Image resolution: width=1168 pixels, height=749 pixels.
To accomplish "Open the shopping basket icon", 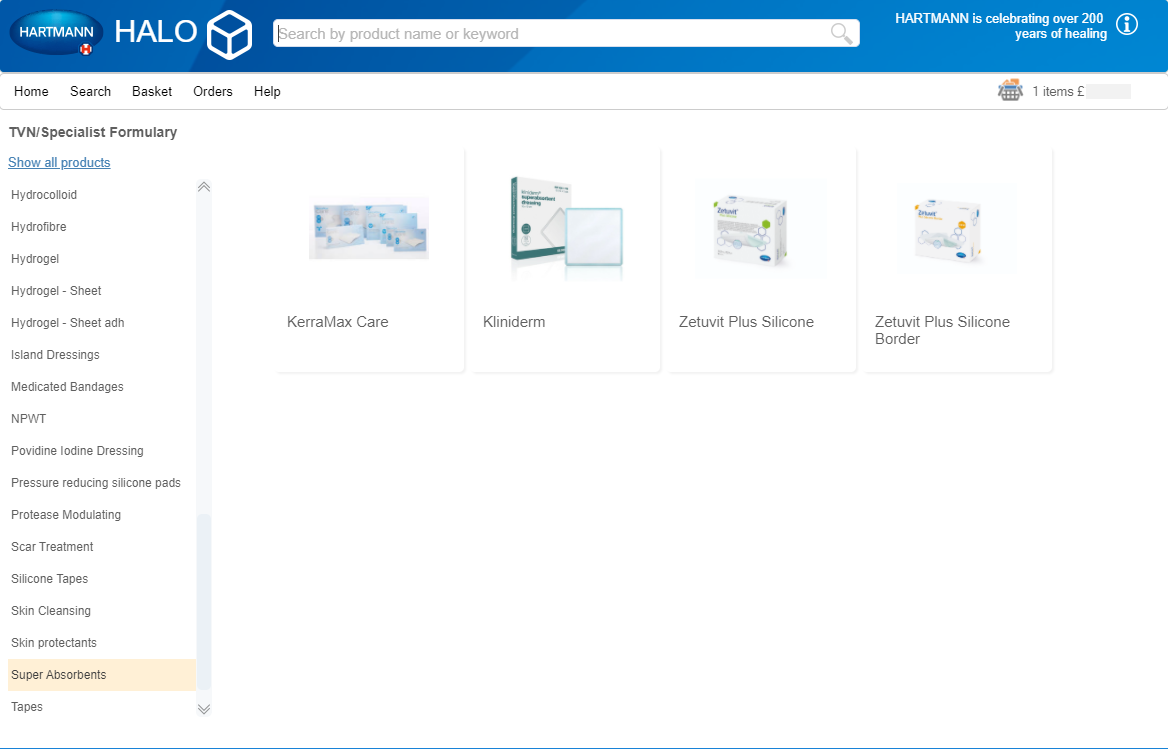I will [x=1010, y=91].
